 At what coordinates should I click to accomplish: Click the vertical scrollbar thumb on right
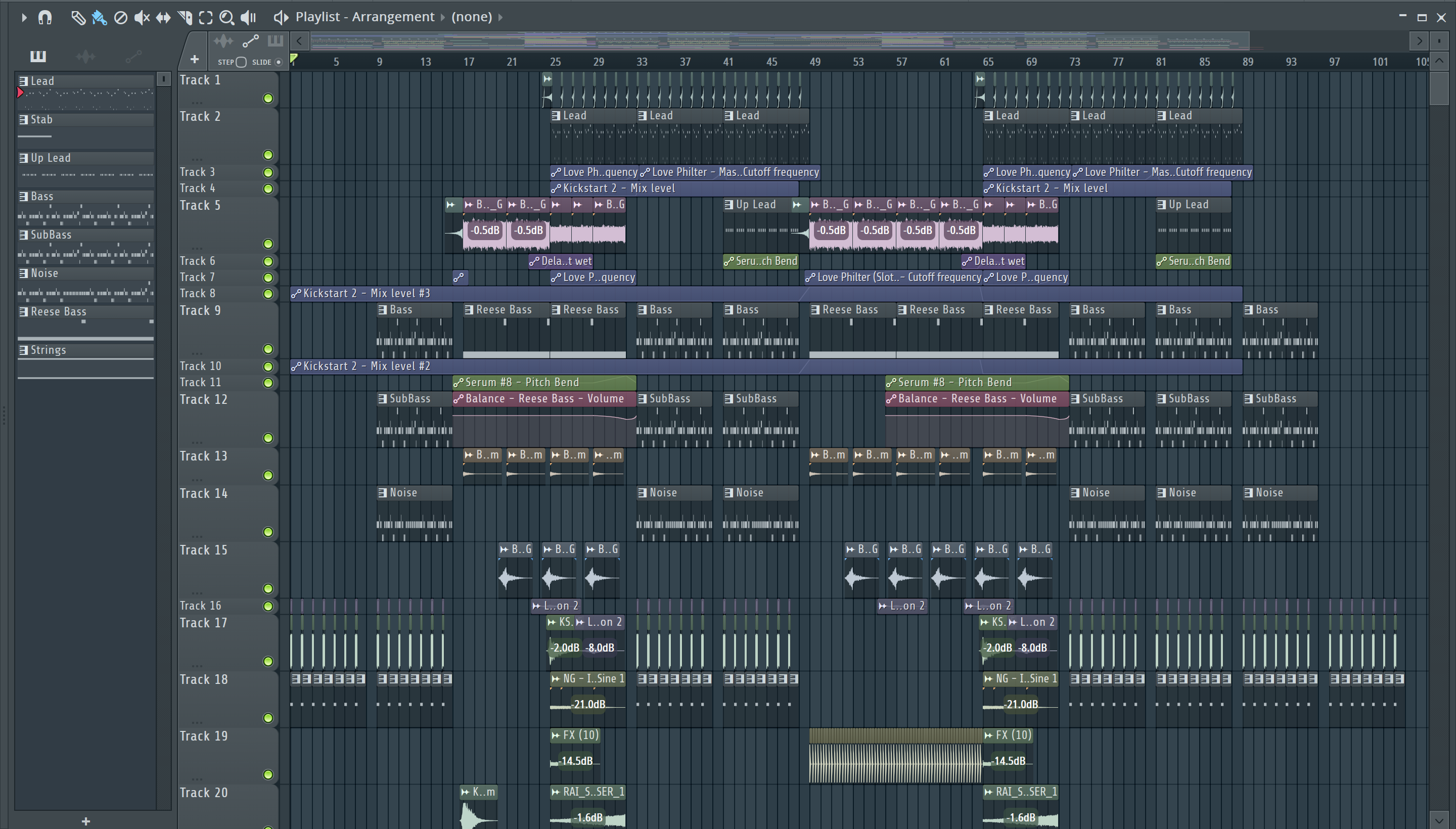point(1439,88)
